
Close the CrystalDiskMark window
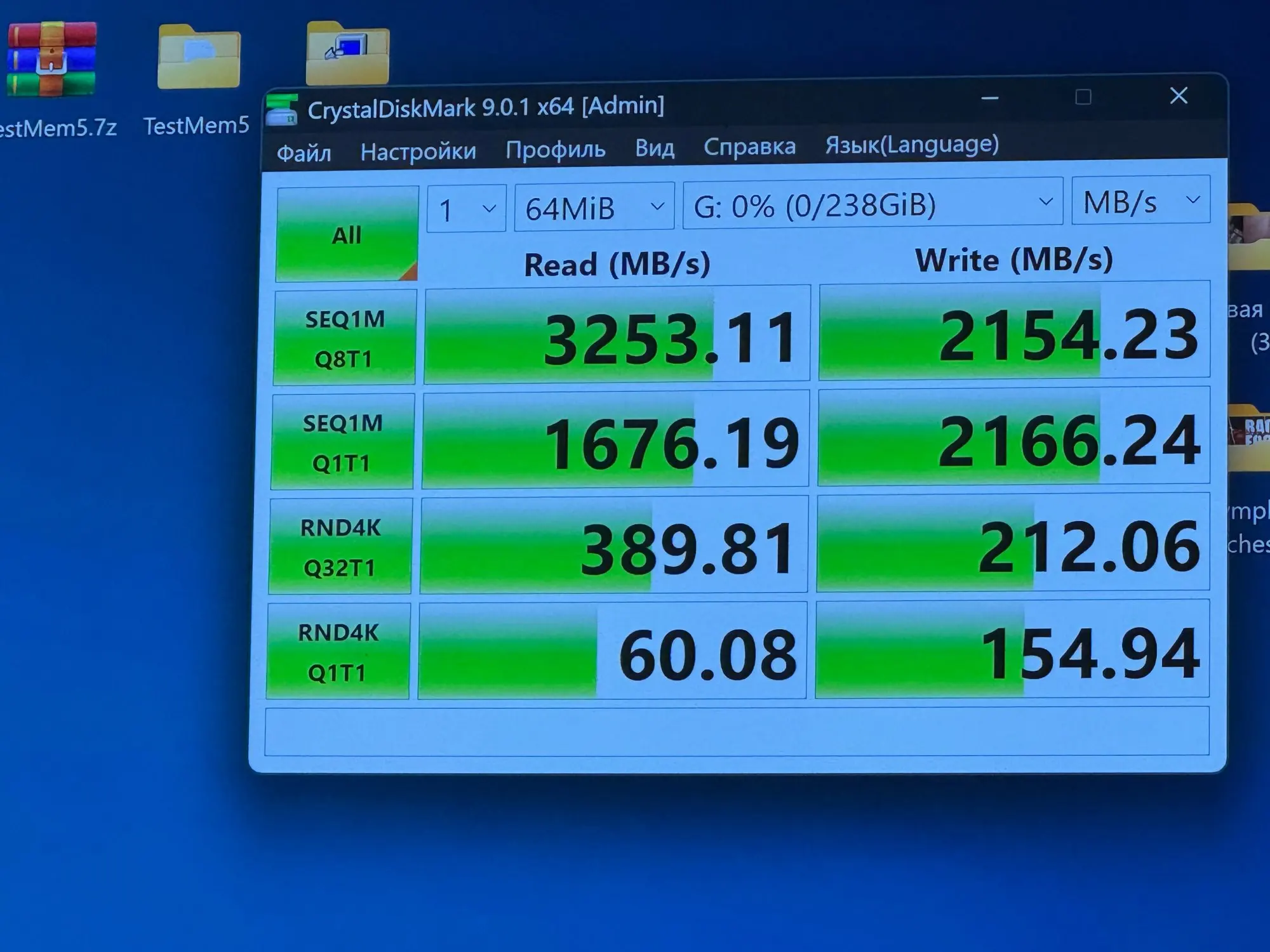tap(1179, 96)
